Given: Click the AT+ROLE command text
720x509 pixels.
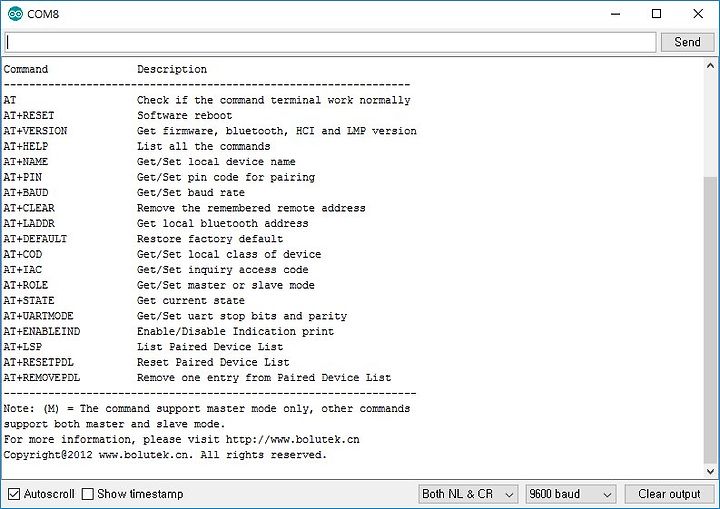Looking at the screenshot, I should click(26, 285).
